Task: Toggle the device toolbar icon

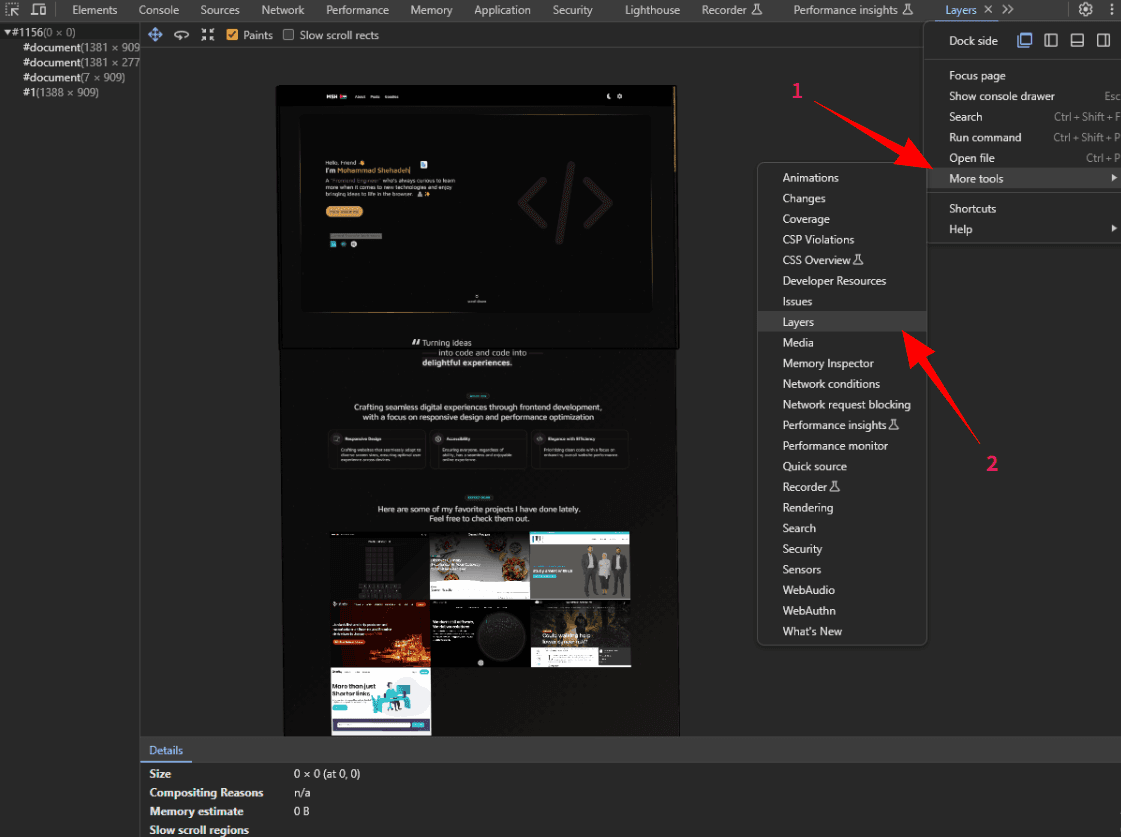Action: click(x=38, y=10)
